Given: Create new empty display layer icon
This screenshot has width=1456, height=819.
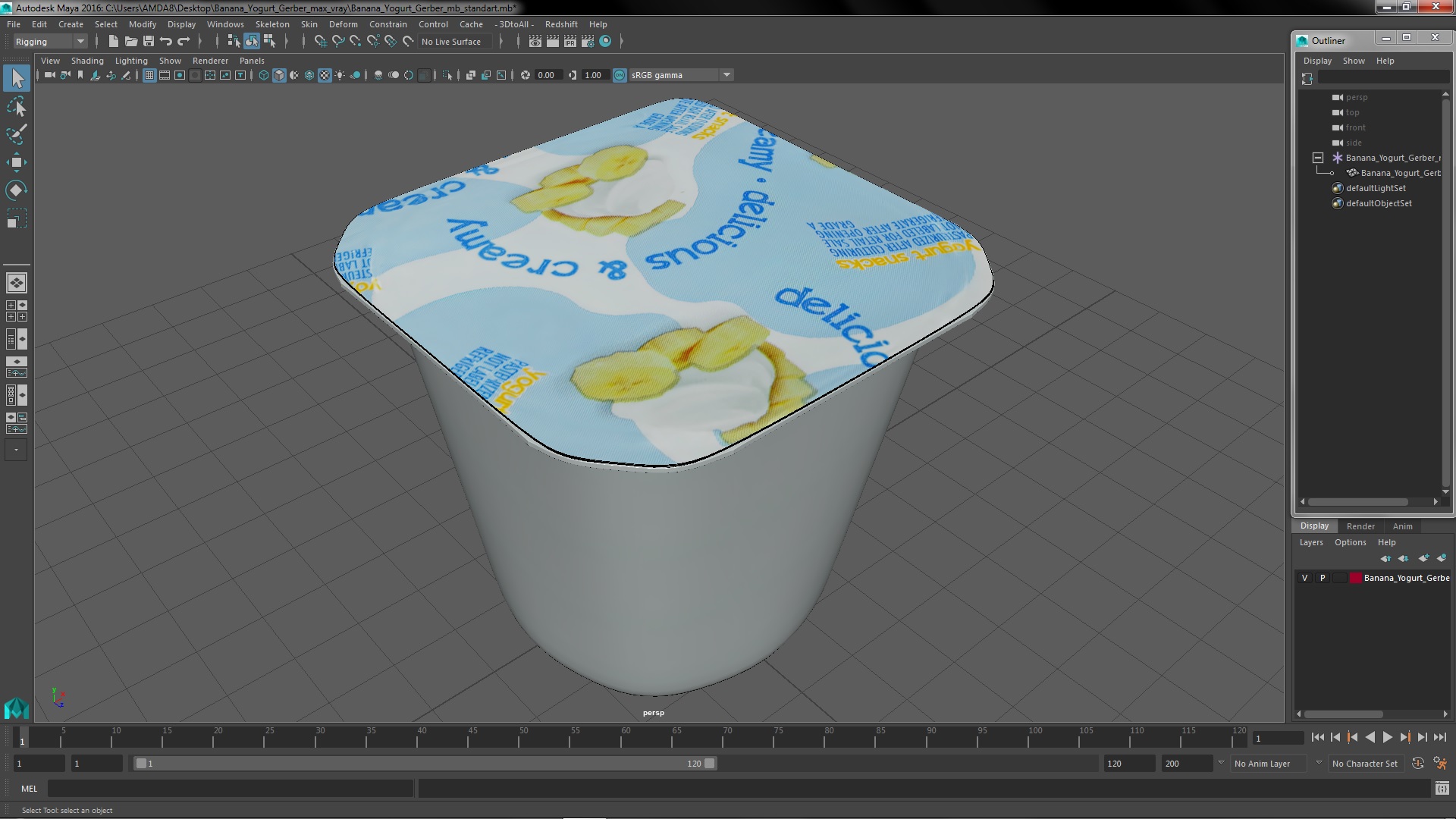Looking at the screenshot, I should pyautogui.click(x=1423, y=558).
